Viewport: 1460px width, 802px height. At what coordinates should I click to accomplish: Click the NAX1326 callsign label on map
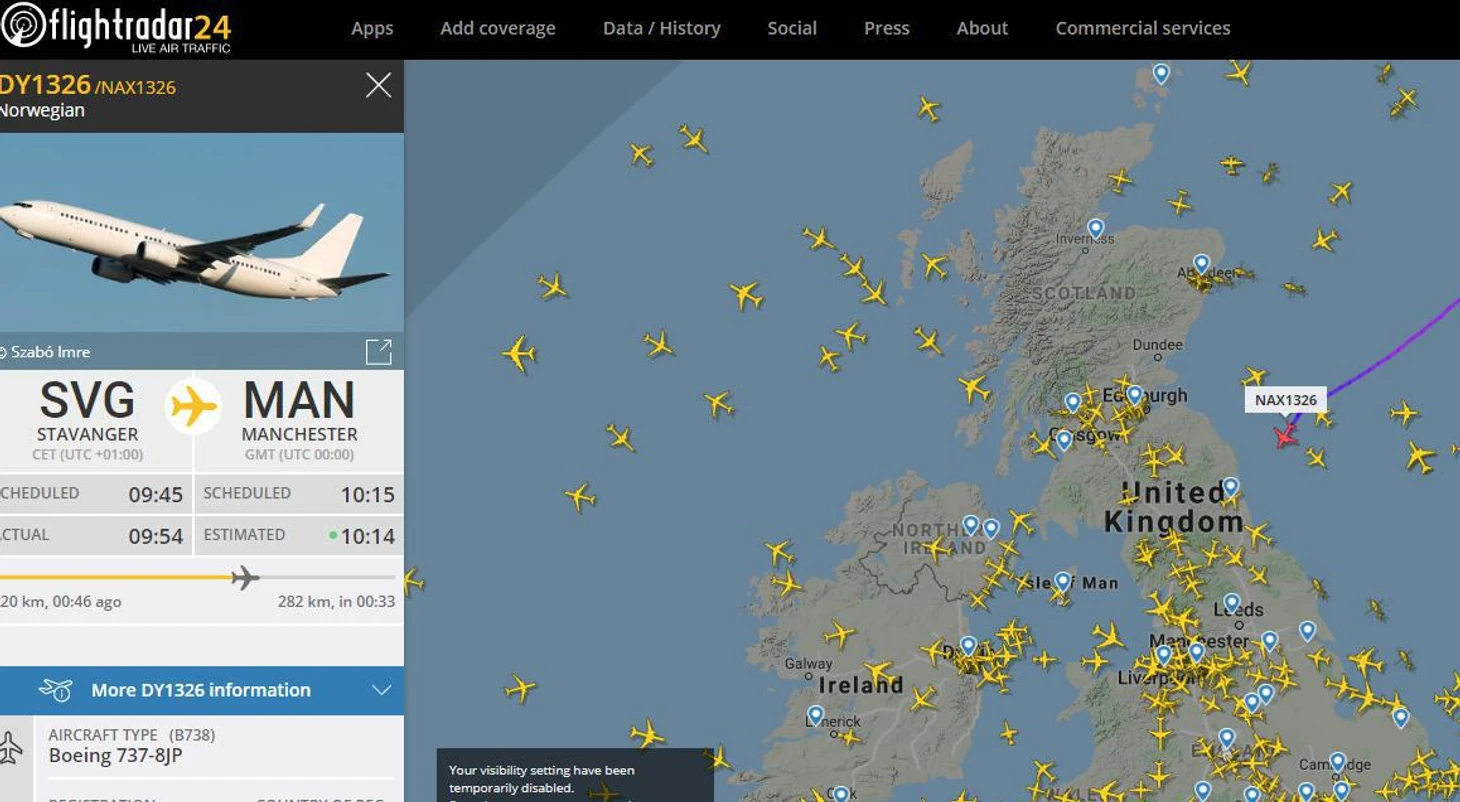1286,400
